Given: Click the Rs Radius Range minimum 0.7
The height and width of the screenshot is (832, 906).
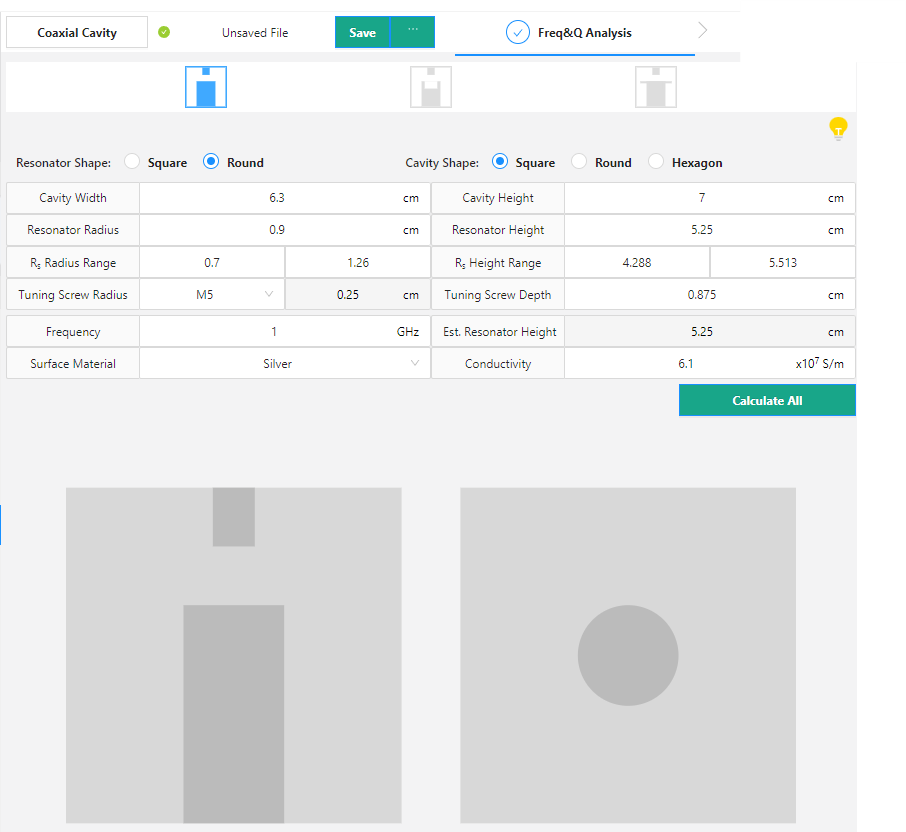Looking at the screenshot, I should 212,262.
